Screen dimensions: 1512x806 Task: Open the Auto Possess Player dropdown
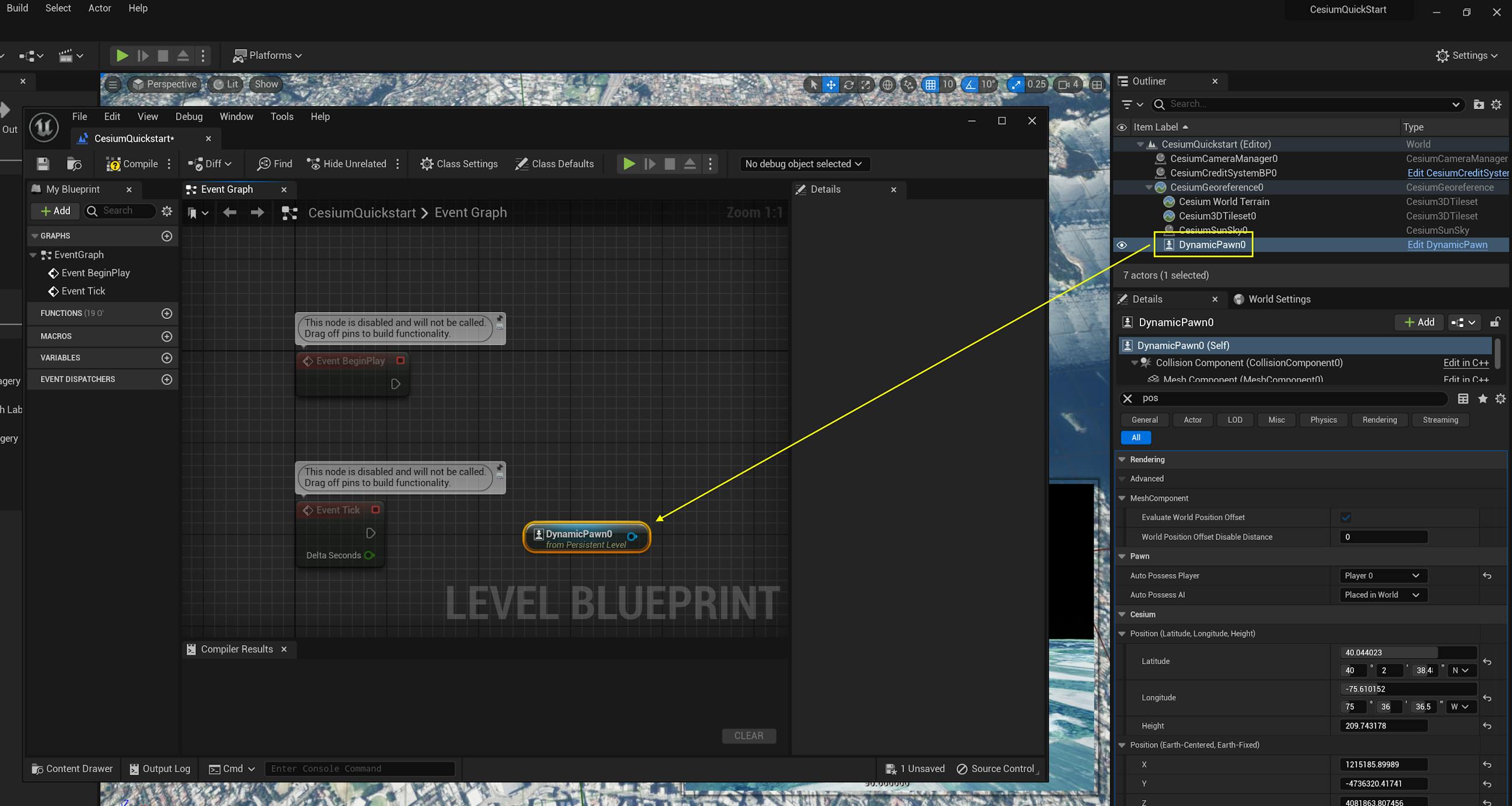(x=1382, y=575)
